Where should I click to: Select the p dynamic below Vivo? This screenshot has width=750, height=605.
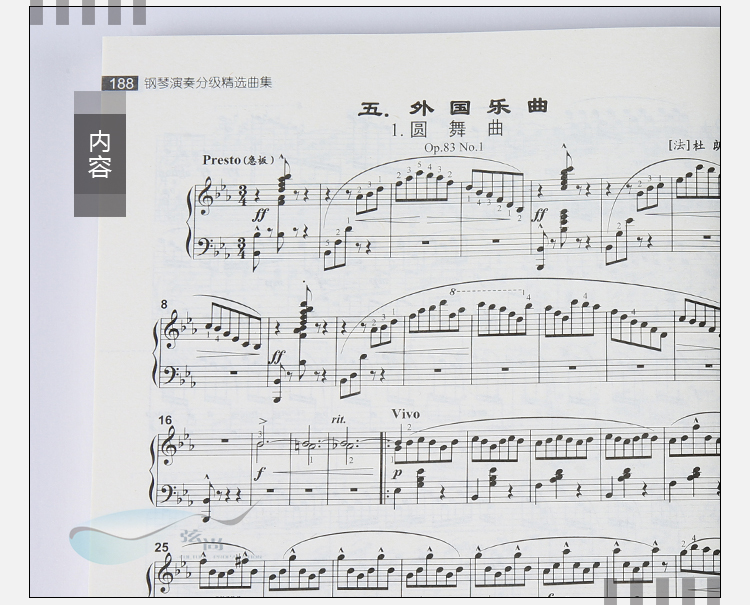pyautogui.click(x=397, y=473)
